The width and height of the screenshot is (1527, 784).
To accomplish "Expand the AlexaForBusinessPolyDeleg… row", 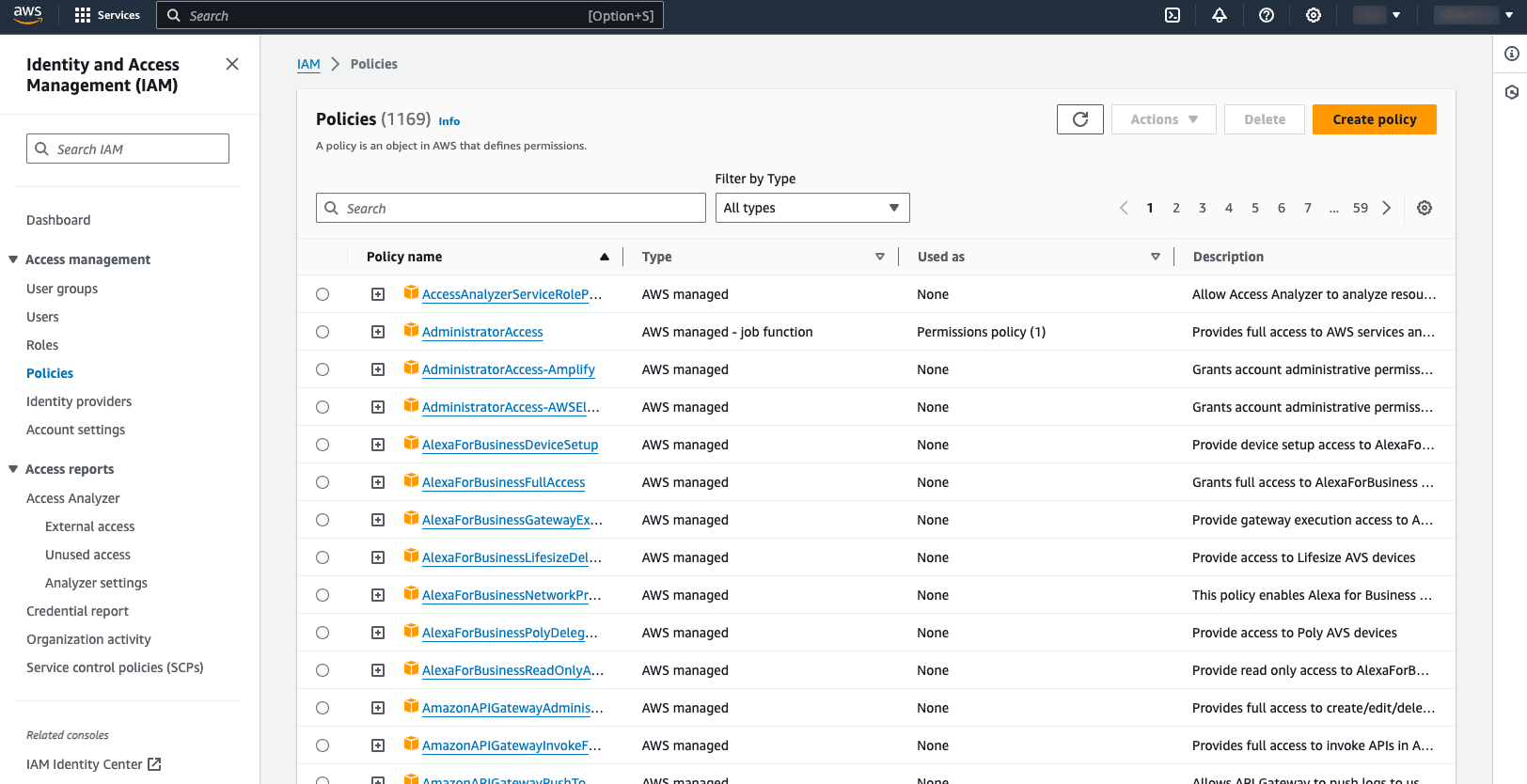I will [378, 633].
